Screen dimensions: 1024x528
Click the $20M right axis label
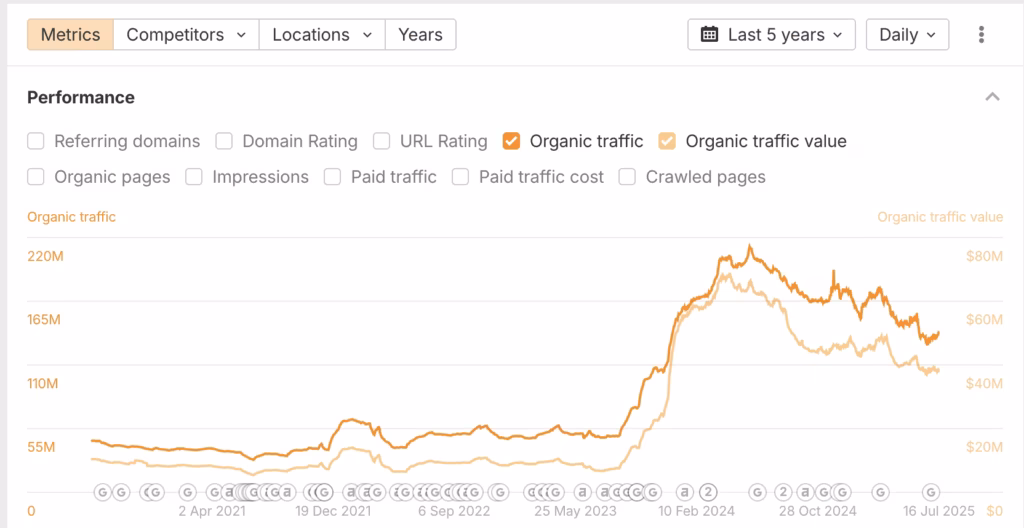984,448
